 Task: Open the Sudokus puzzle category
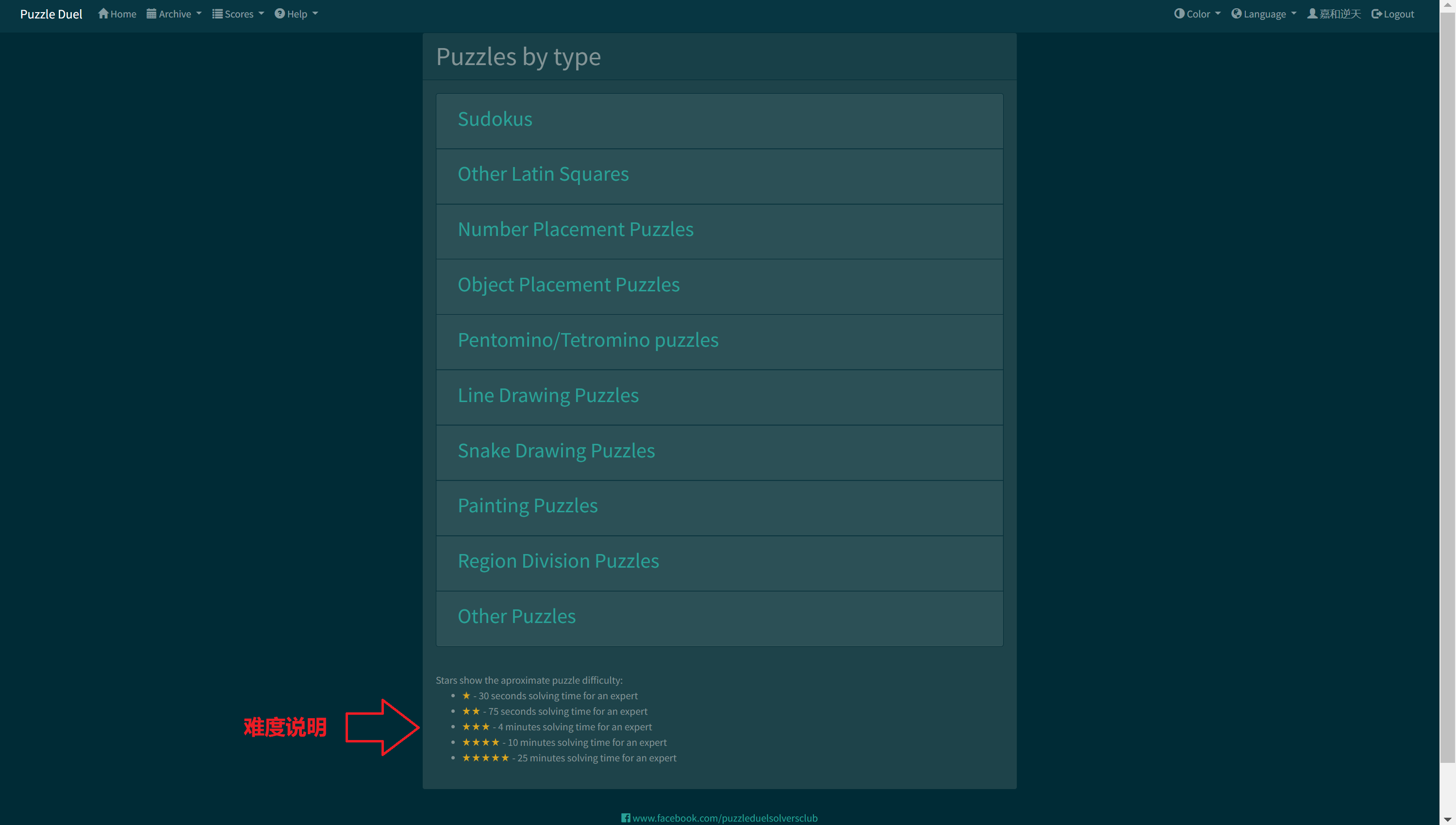coord(719,121)
